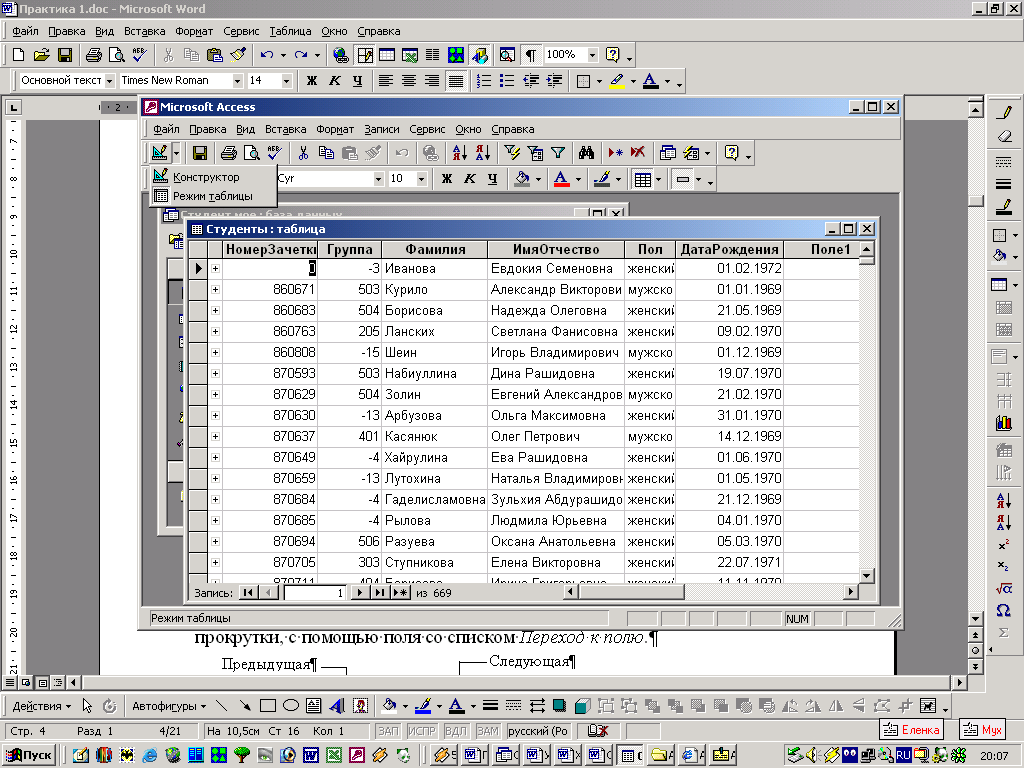Viewport: 1024px width, 768px height.
Task: Open Word's font size 14 dropdown
Action: 286,81
